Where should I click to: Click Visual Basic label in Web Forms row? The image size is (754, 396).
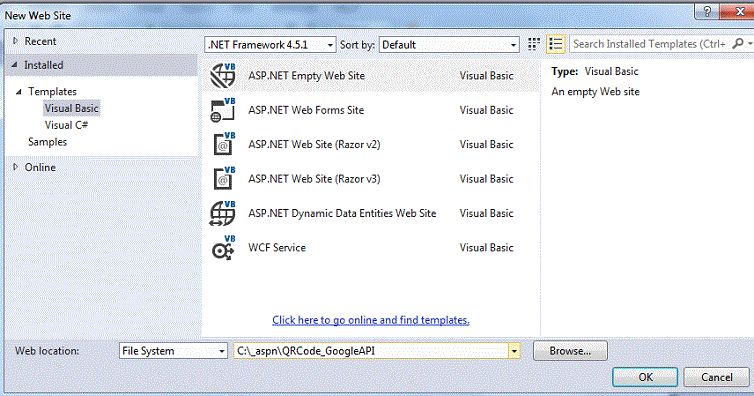tap(486, 110)
